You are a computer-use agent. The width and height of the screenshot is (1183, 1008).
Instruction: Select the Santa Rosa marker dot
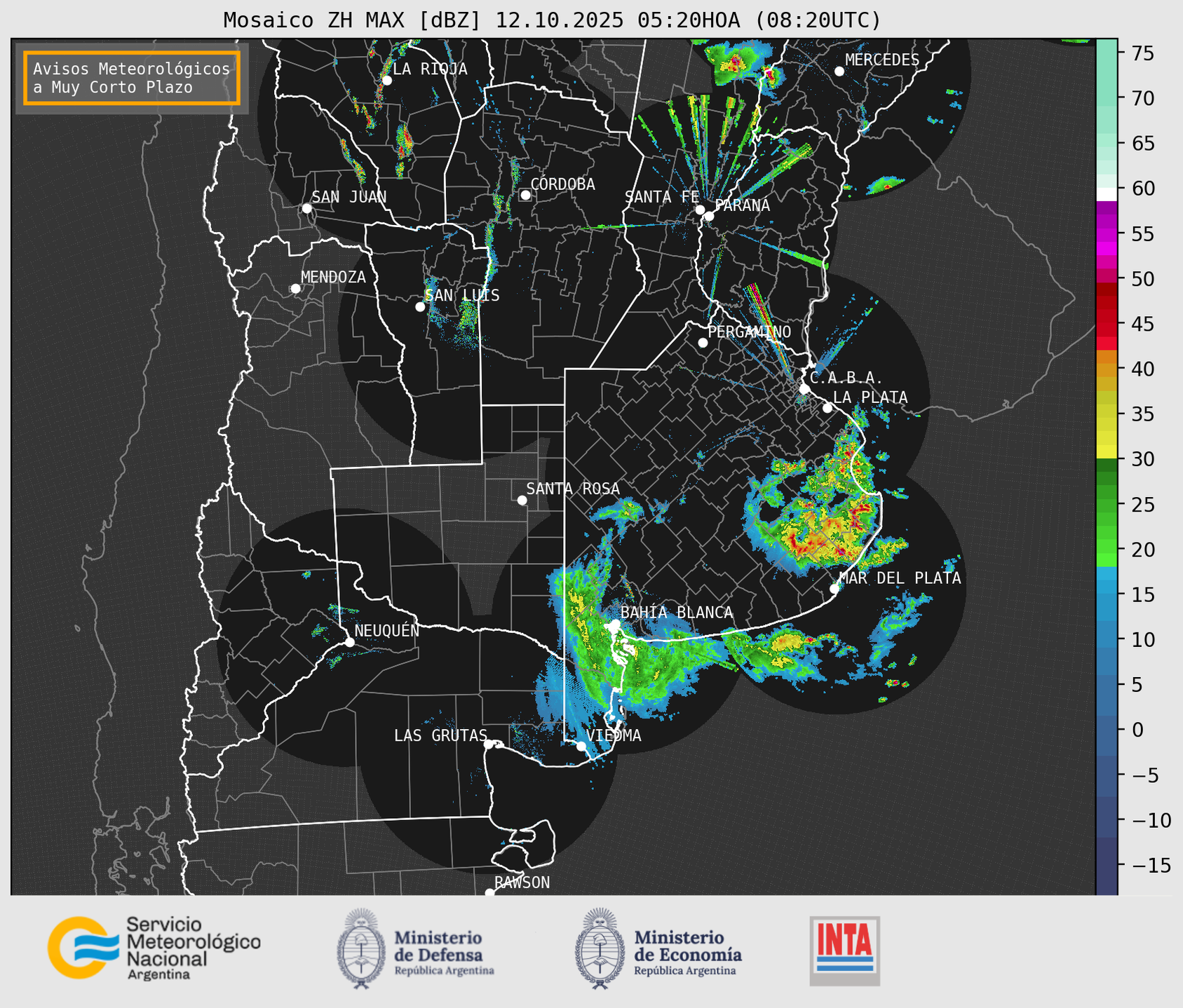pos(522,500)
